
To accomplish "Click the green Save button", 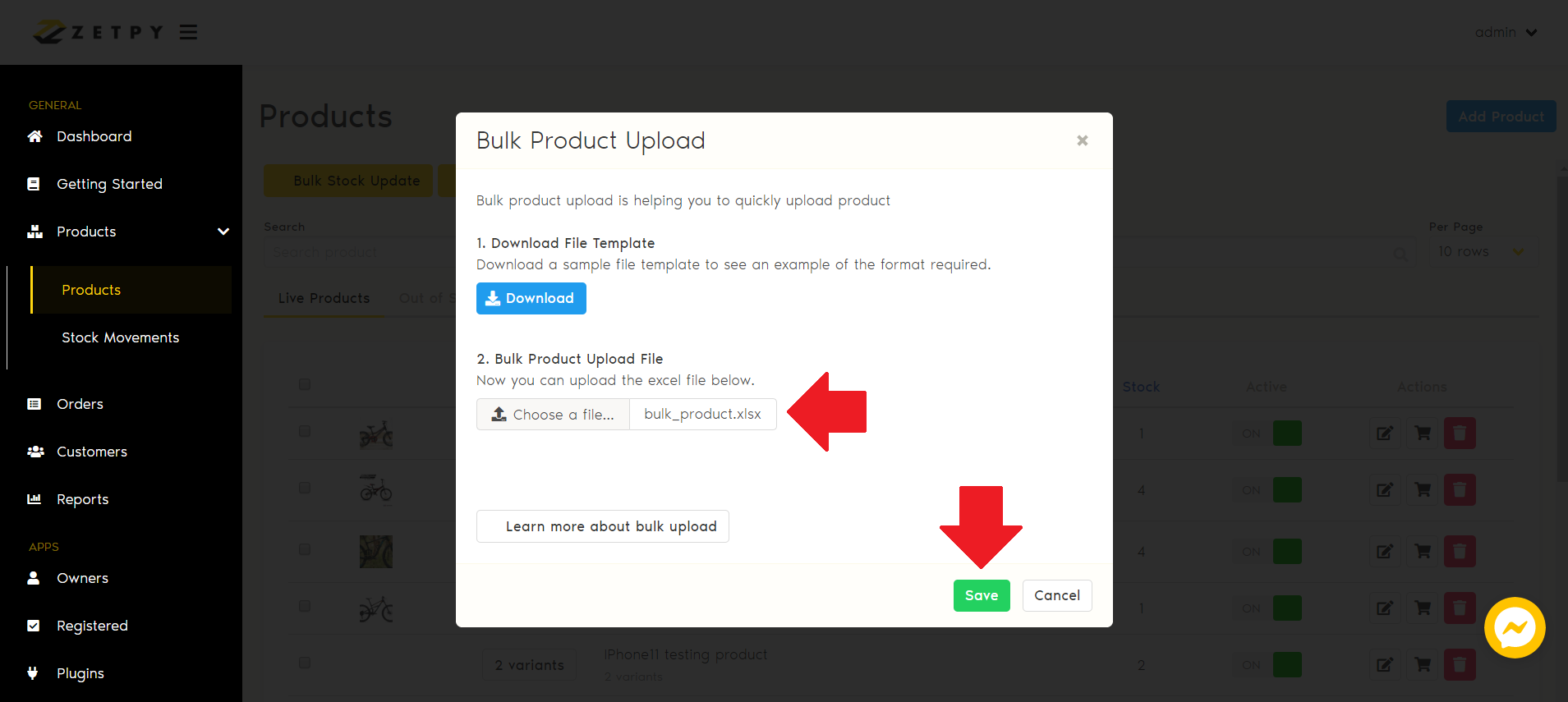I will pyautogui.click(x=982, y=595).
